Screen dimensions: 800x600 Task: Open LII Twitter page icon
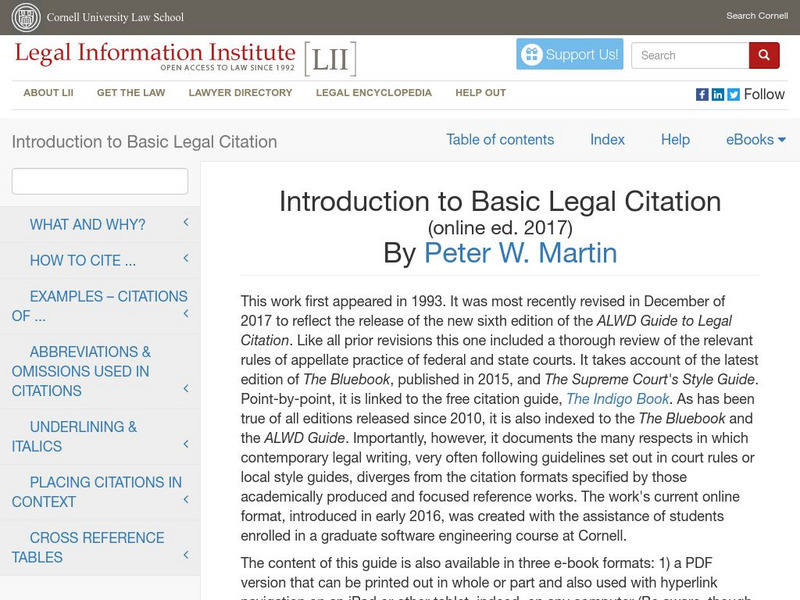734,94
